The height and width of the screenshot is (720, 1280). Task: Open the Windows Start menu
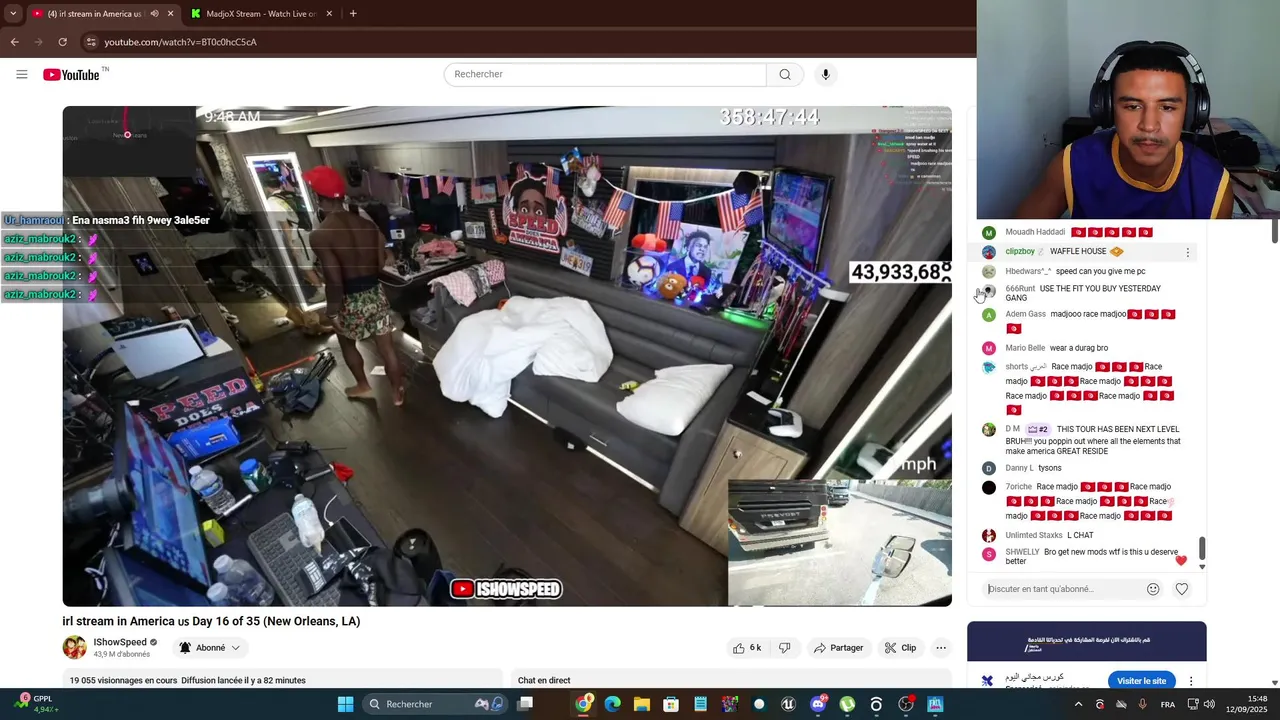point(345,704)
